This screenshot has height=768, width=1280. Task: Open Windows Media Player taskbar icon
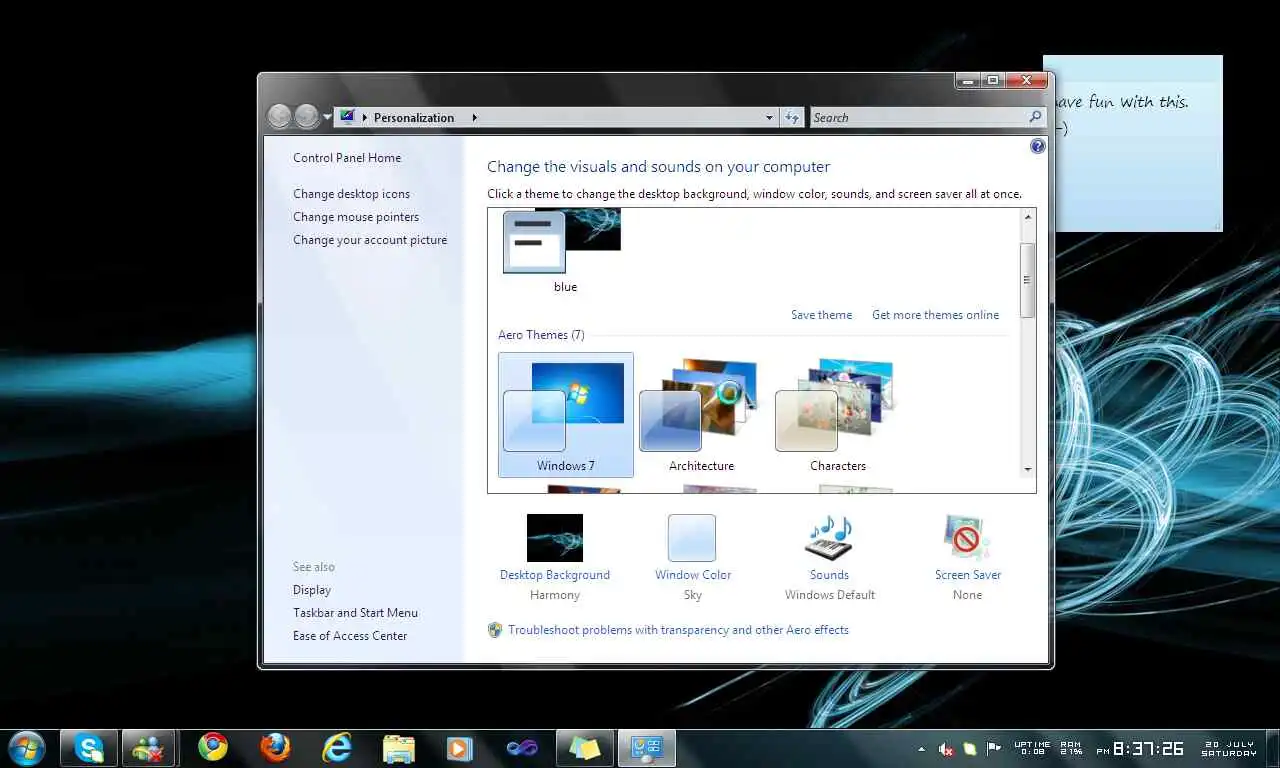460,748
